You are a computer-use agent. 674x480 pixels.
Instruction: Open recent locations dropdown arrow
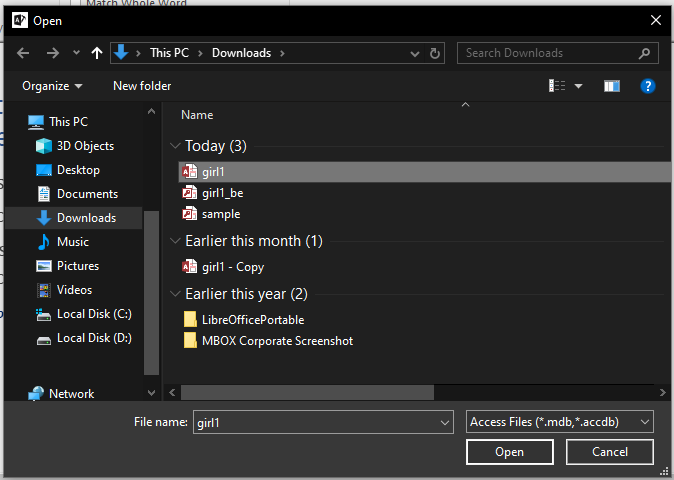tap(76, 53)
